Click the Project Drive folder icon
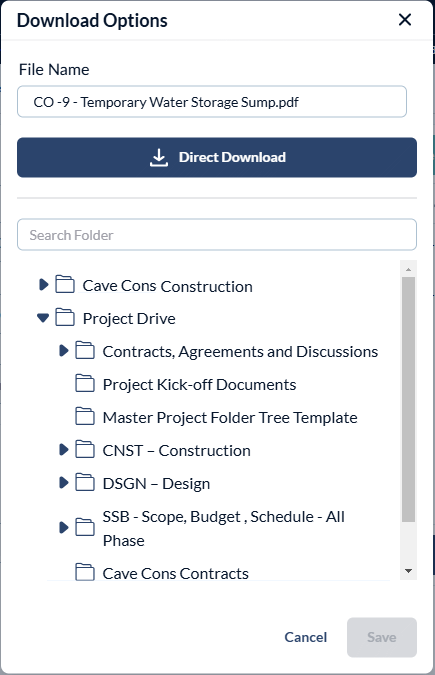Image resolution: width=435 pixels, height=675 pixels. 65,317
